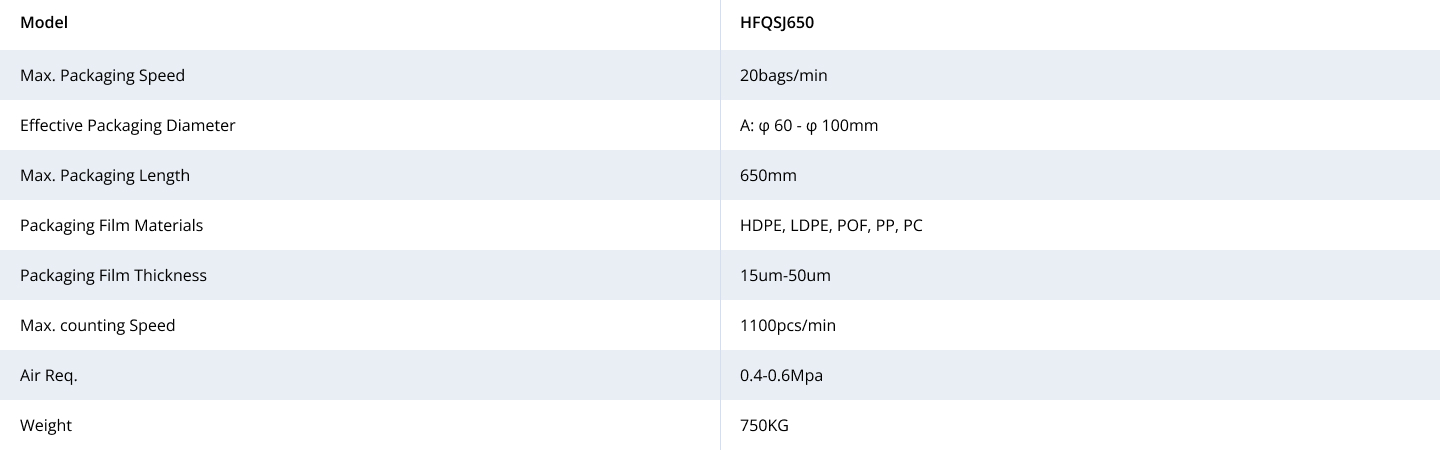Screen dimensions: 1440x450
Task: Click the Max. Packaging Length label
Action: click(x=105, y=175)
